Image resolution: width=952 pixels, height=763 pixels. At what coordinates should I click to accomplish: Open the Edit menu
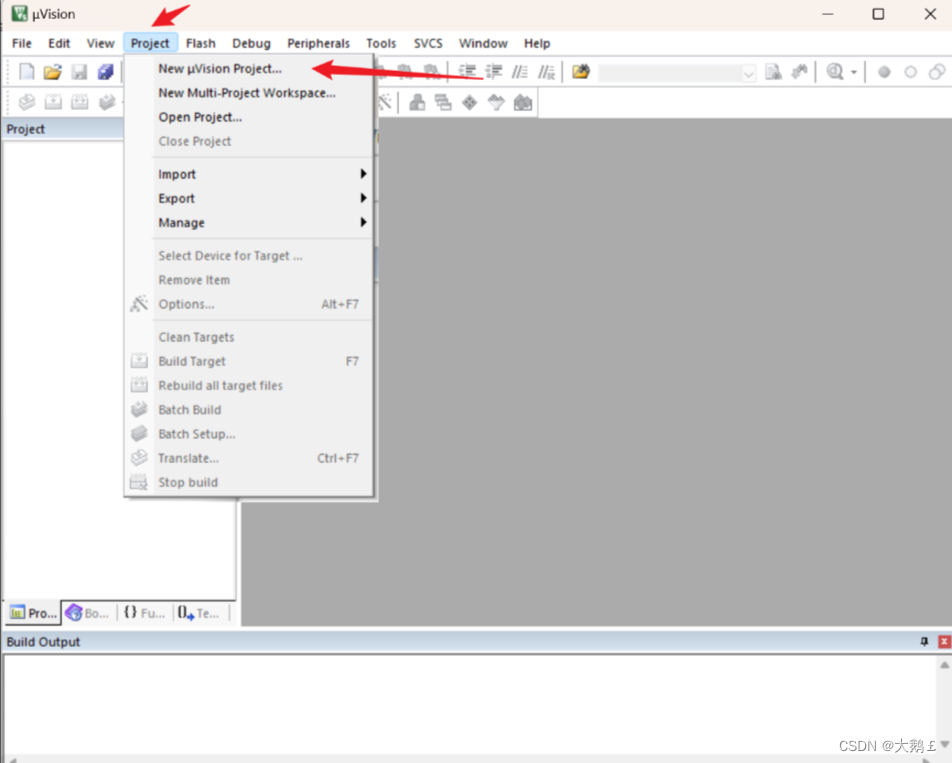[59, 43]
